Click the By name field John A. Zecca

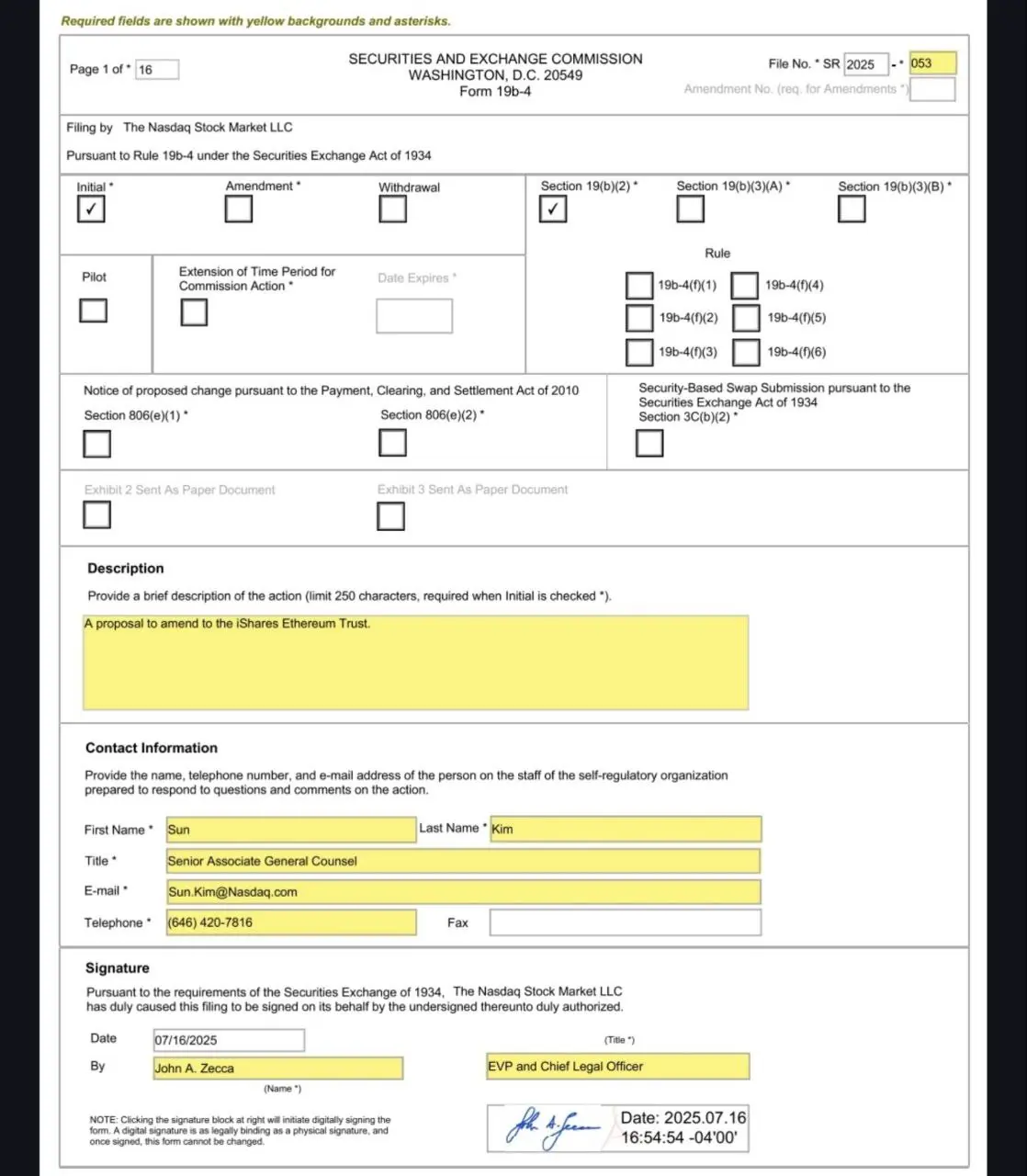coord(278,1068)
